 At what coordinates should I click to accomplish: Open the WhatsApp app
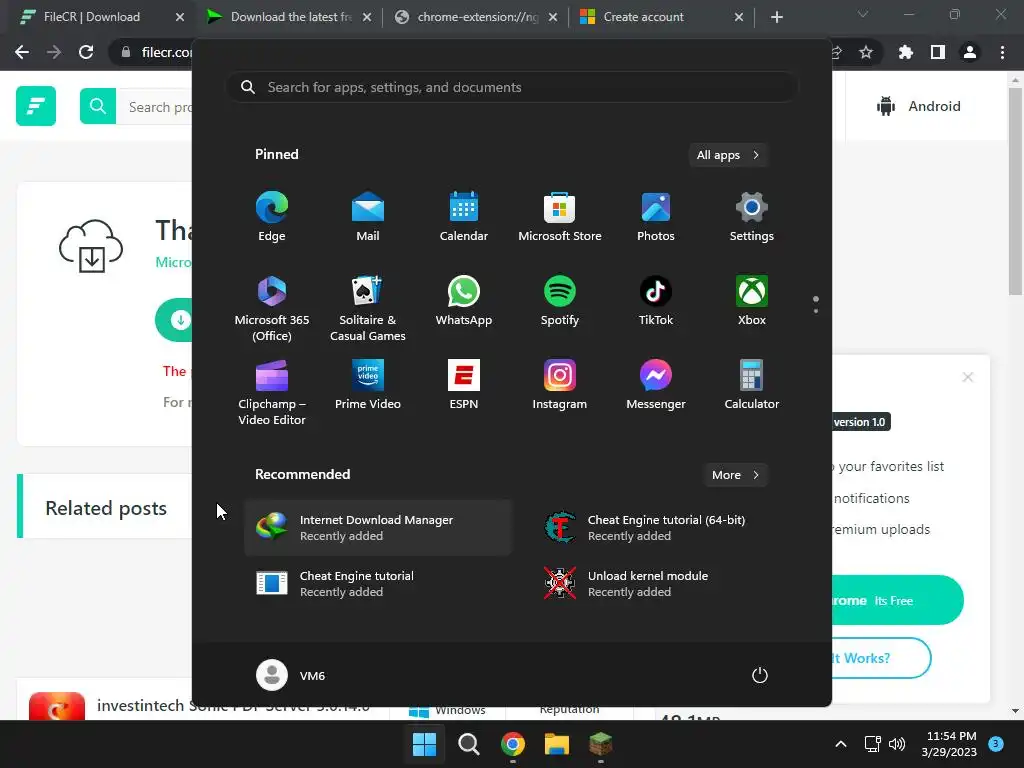tap(464, 302)
